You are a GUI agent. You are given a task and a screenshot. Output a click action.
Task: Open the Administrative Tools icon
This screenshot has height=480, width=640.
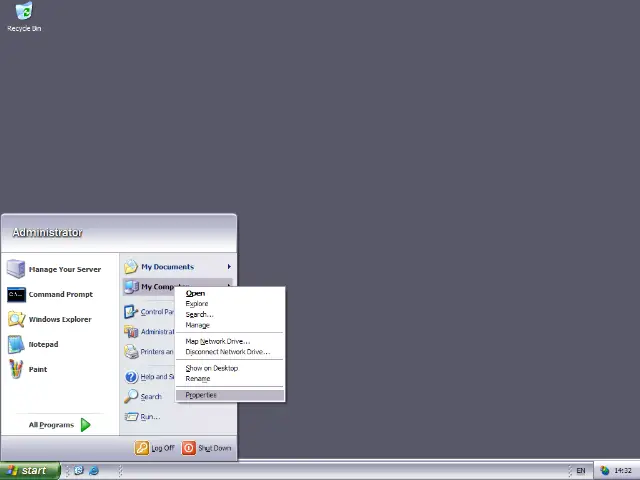click(131, 331)
